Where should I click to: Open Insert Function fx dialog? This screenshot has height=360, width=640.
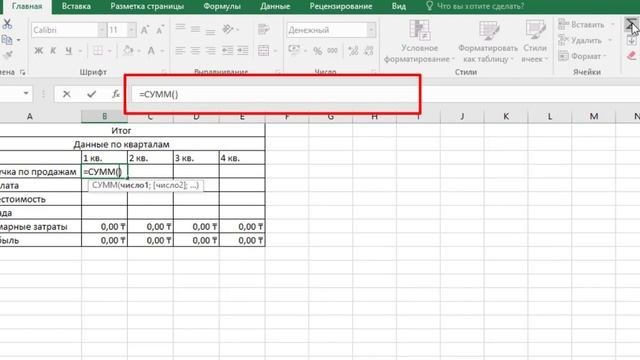tap(116, 94)
